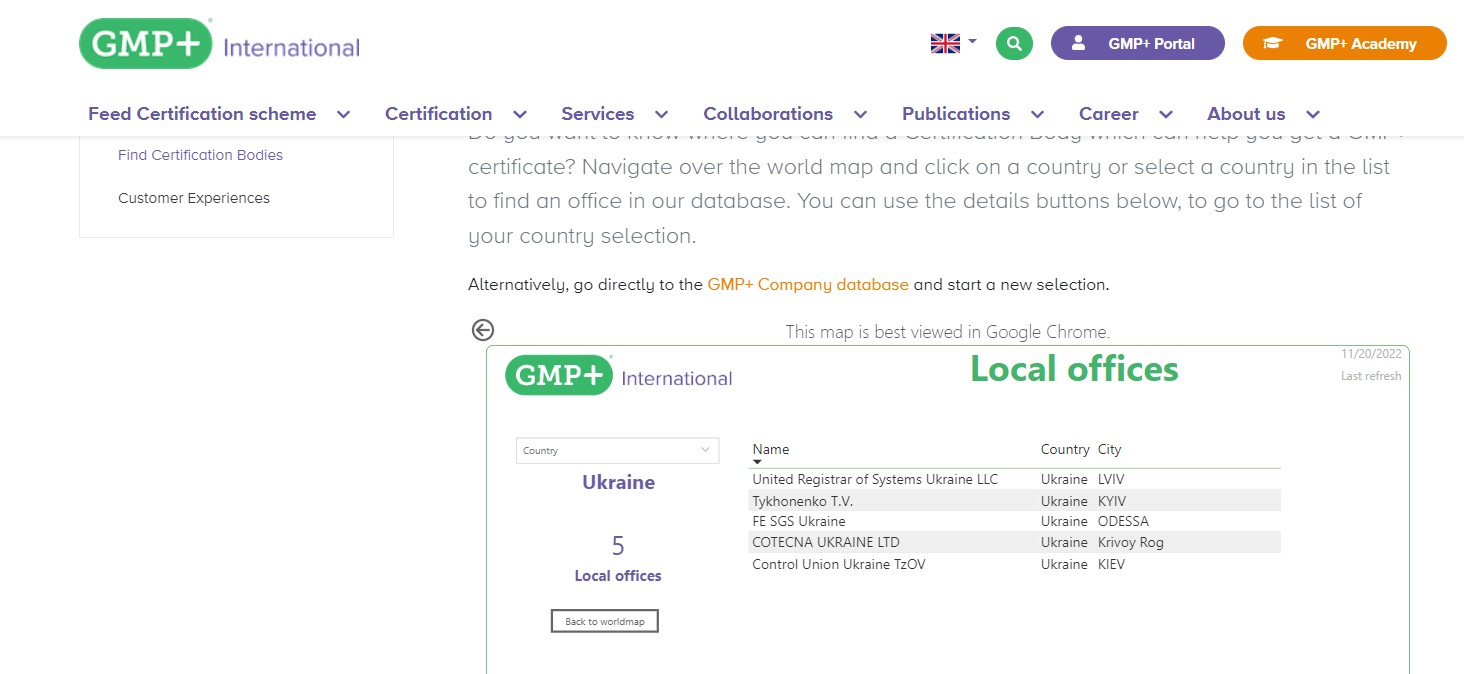
Task: Open the Collaborations menu
Action: click(768, 114)
